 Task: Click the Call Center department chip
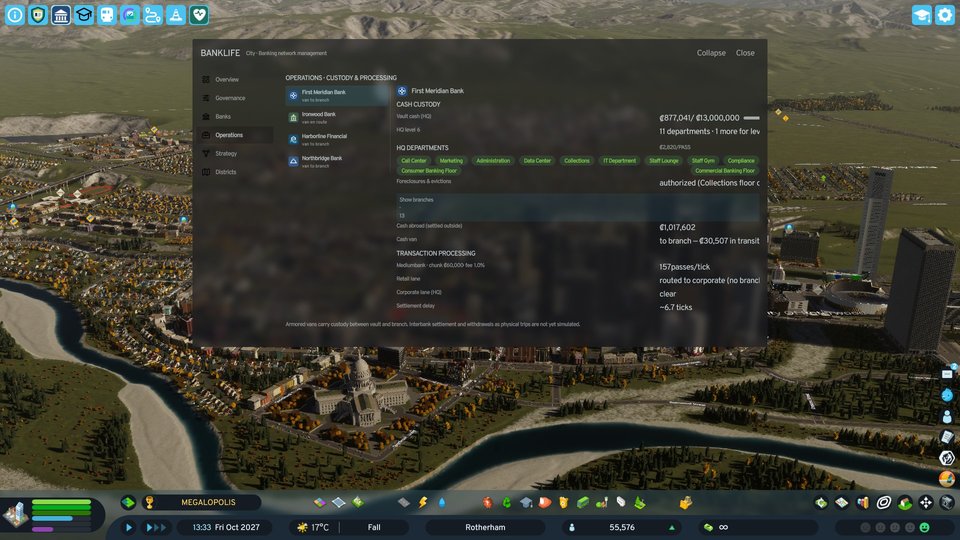(x=413, y=161)
